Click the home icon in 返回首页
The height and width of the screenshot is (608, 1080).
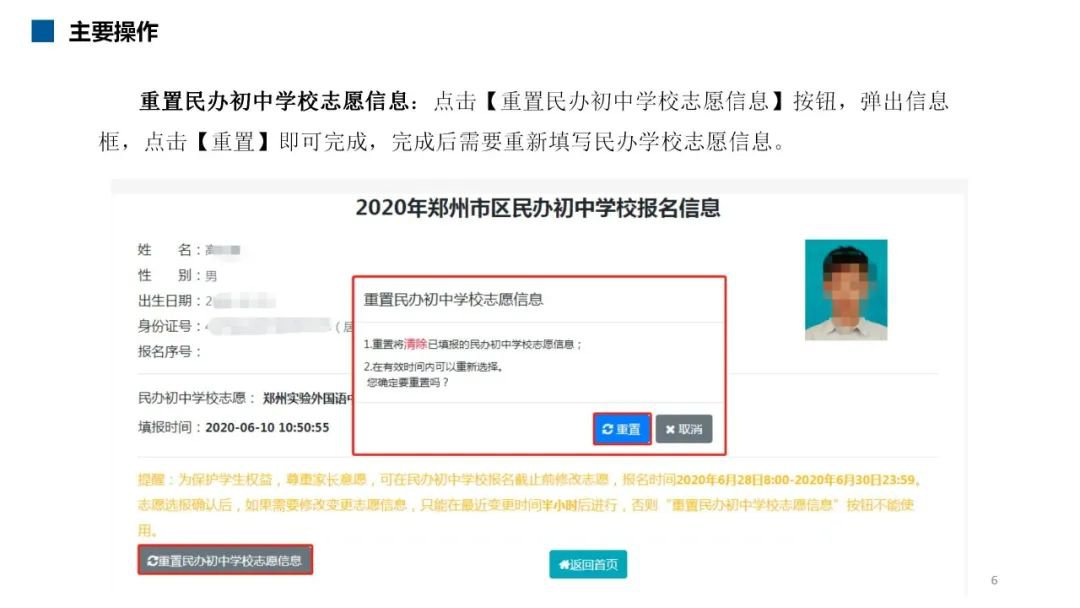(563, 565)
